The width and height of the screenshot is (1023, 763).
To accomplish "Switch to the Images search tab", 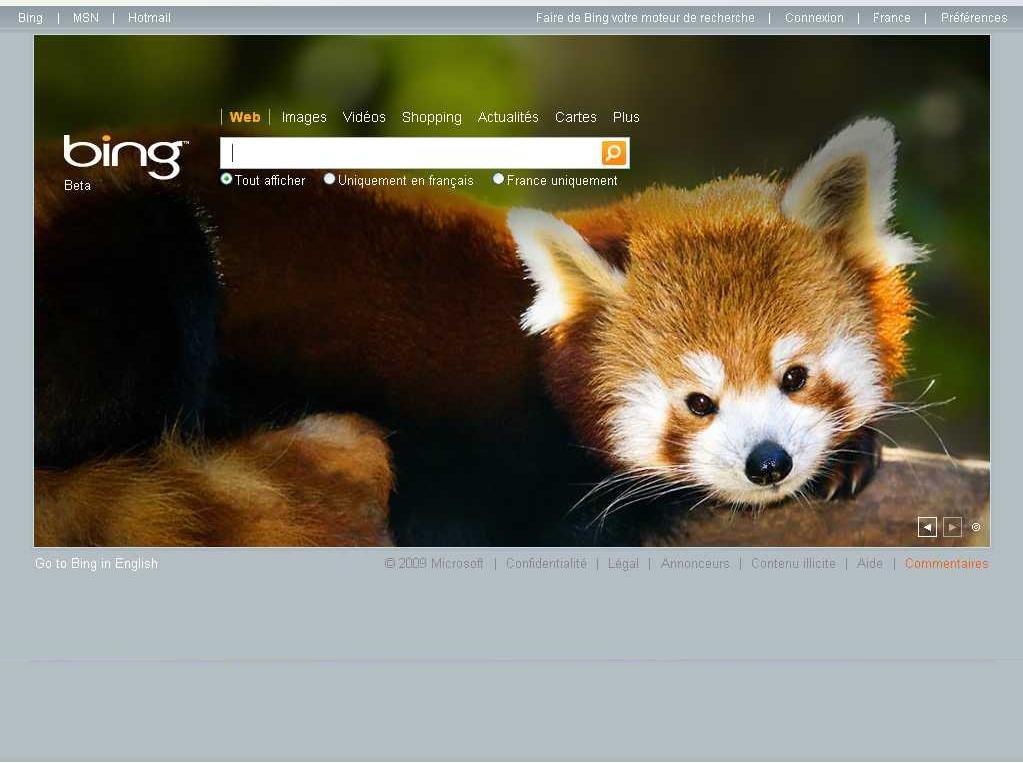I will coord(304,117).
